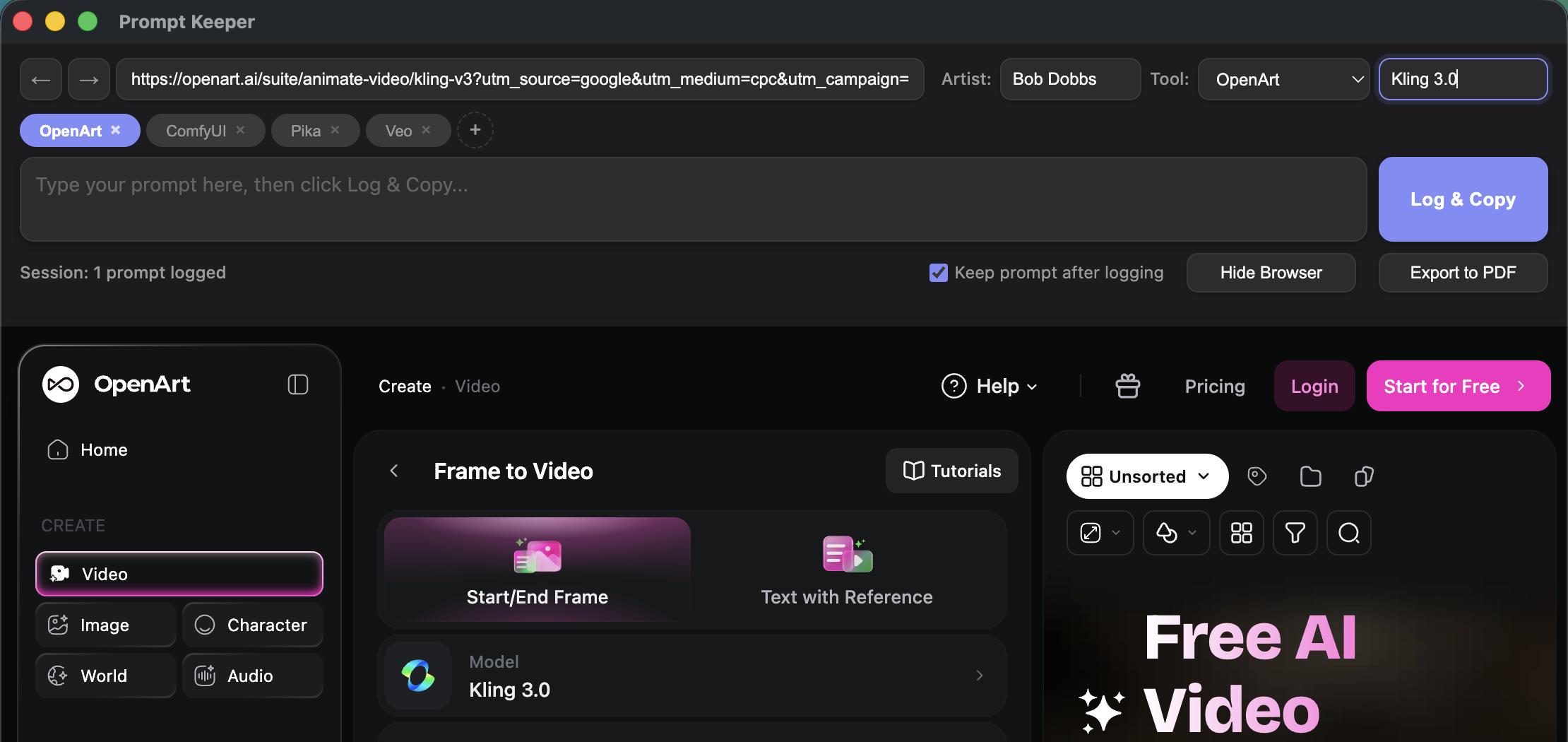
Task: Click the copy icon beside folder
Action: coord(1364,476)
